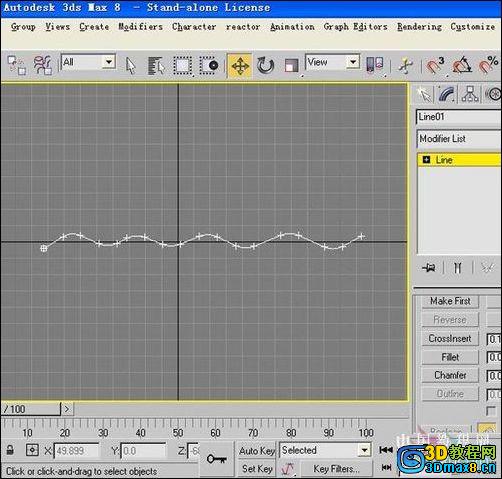Toggle the Selection Lock padlock icon

pyautogui.click(x=10, y=450)
